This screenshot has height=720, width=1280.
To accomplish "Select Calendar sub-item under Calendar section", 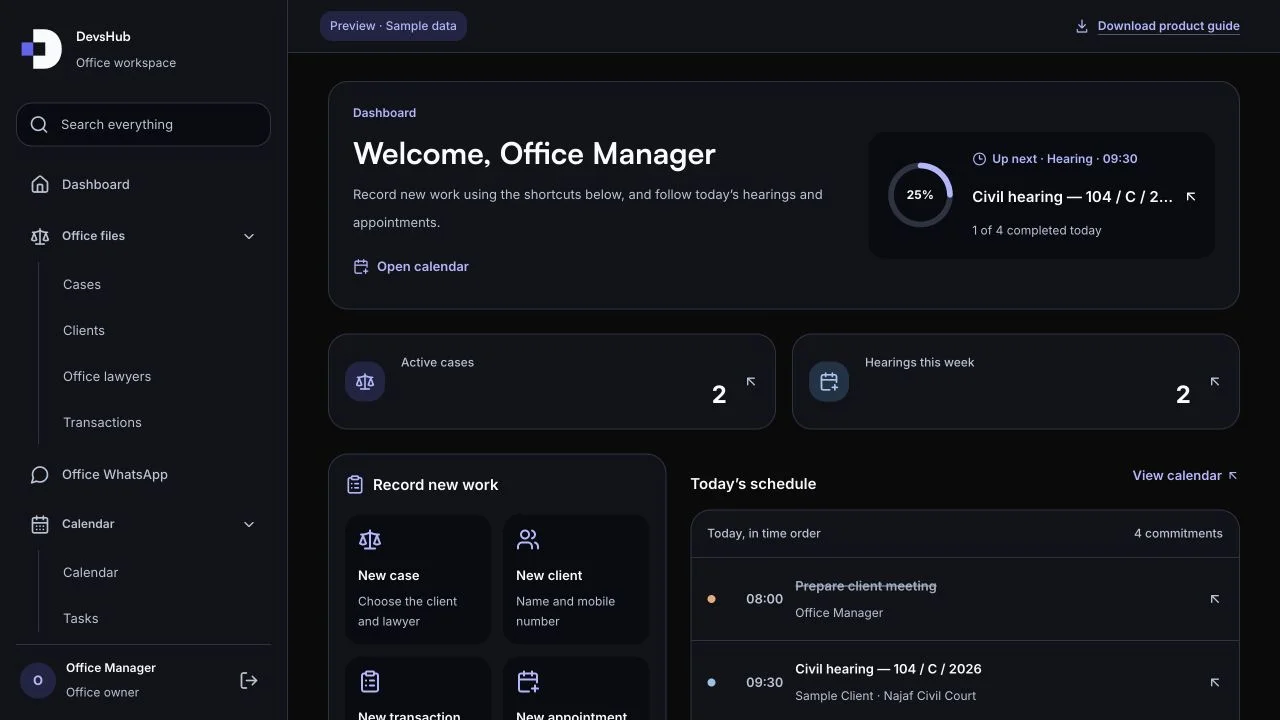I will (90, 573).
